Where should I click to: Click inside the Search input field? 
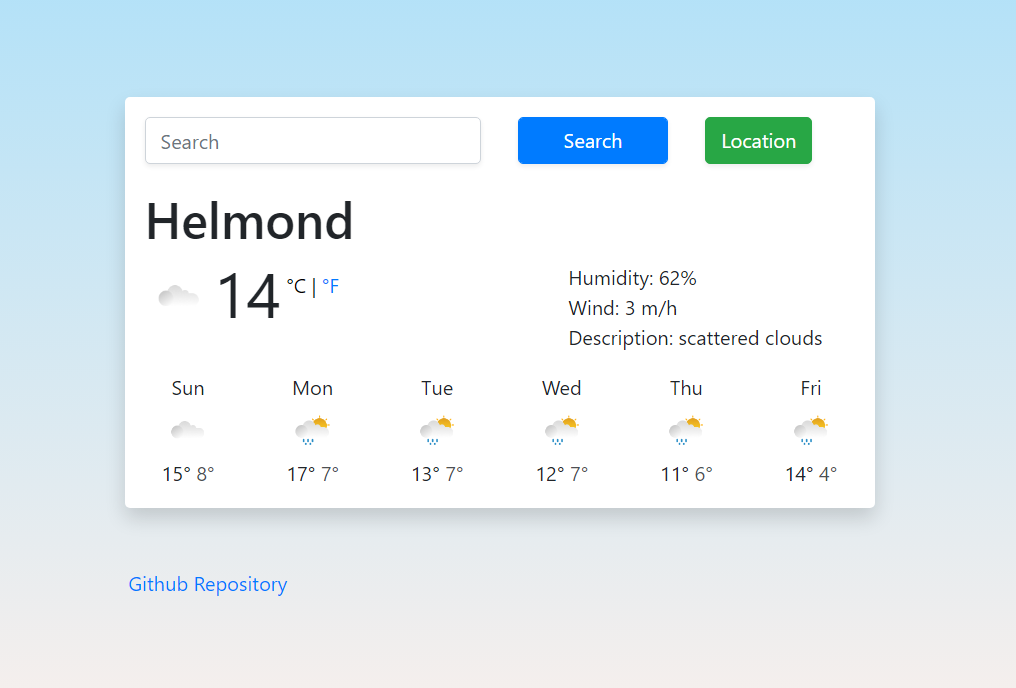click(312, 141)
